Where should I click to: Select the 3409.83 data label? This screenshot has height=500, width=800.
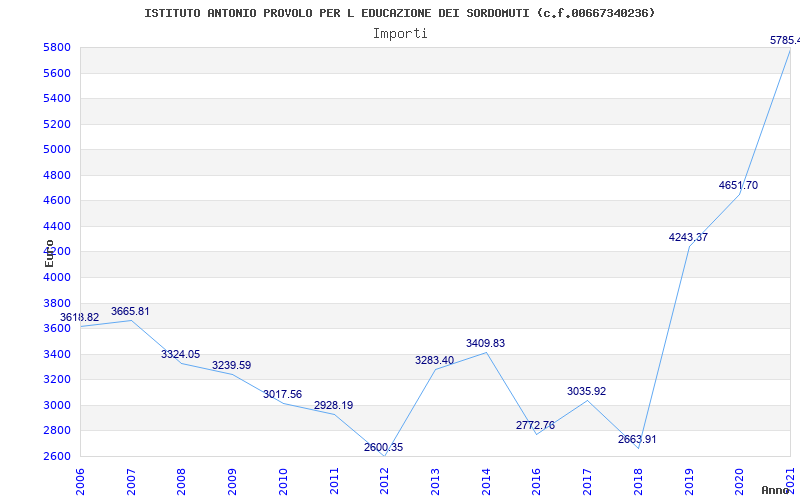(x=485, y=344)
